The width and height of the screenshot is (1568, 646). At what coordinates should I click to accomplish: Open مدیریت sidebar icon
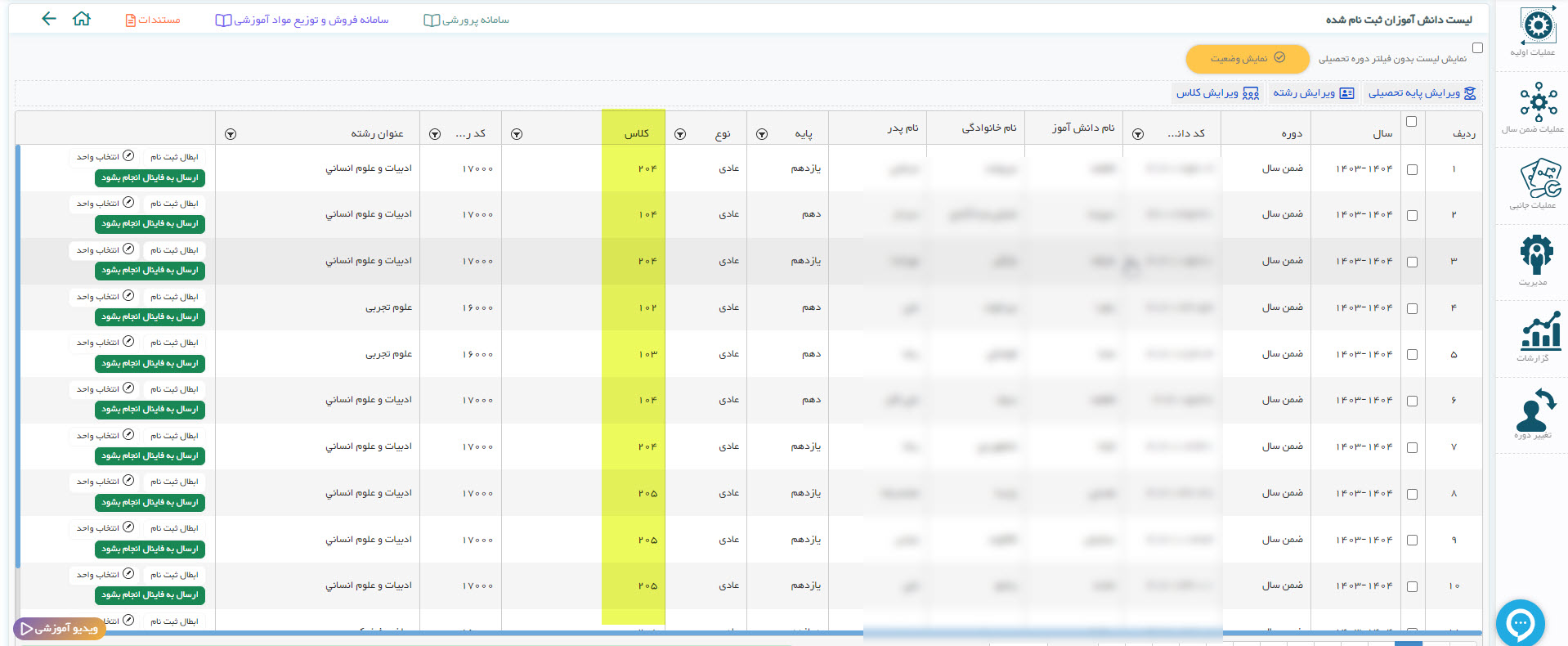pos(1536,254)
